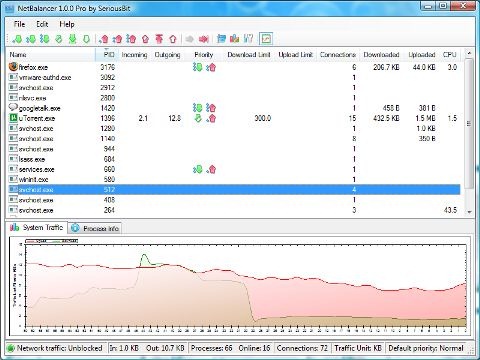Click the process list vertical scrollbar thumb
This screenshot has height=360, width=480.
pyautogui.click(x=469, y=123)
